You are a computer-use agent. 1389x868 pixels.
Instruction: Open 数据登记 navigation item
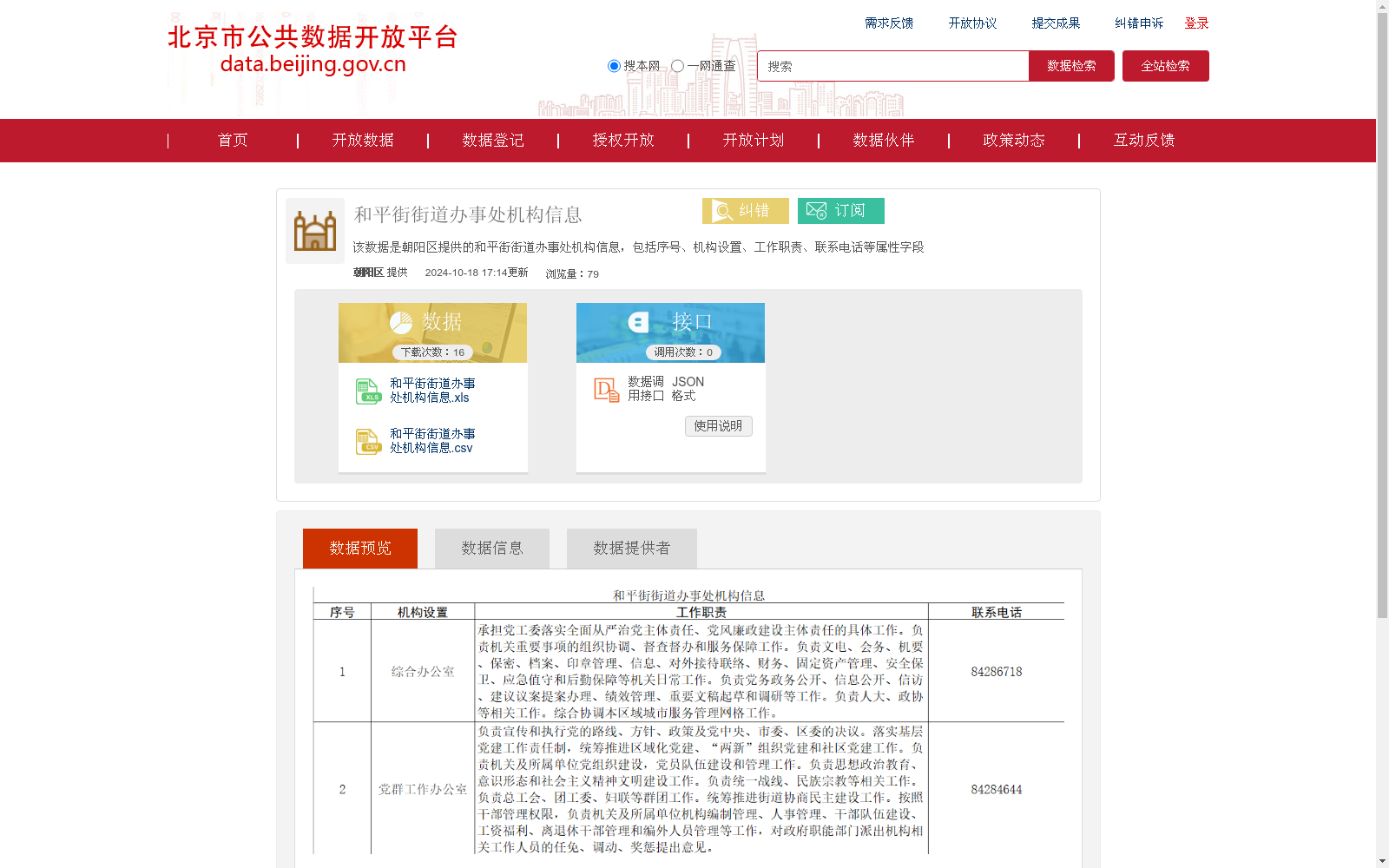(493, 141)
